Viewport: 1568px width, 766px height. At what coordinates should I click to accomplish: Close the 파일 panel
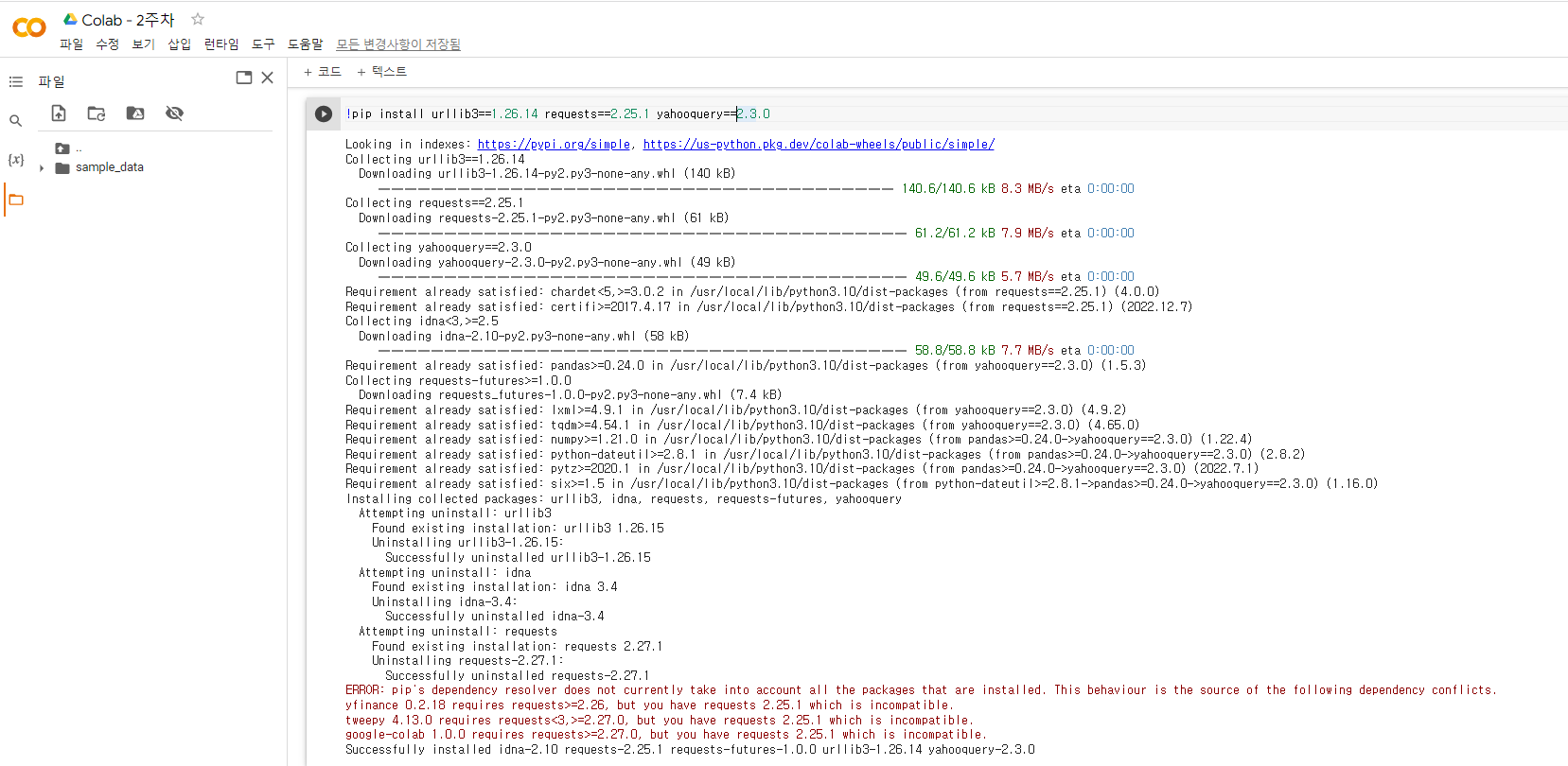(268, 78)
